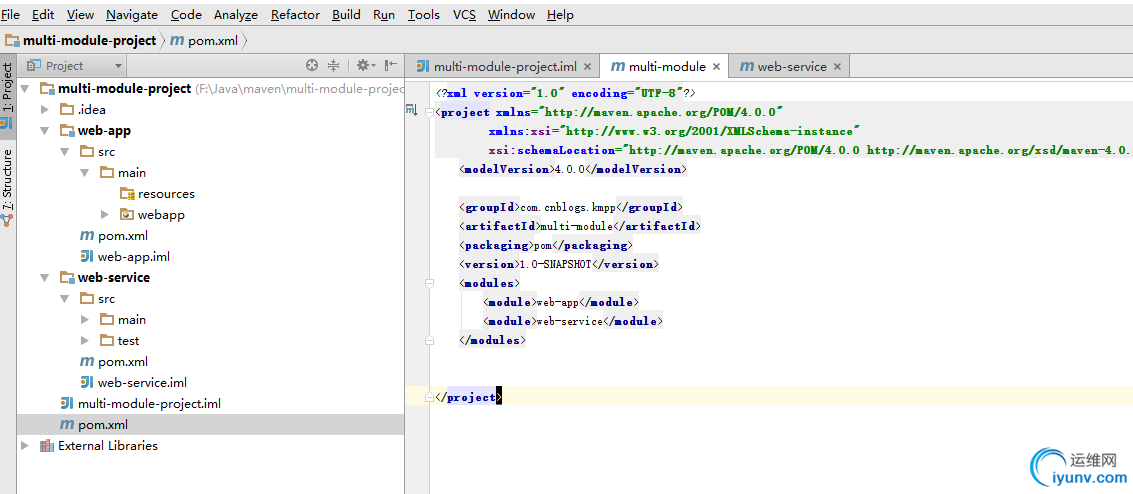Screen dimensions: 1133x494
Task: Select the webapp folder icon
Action: click(x=127, y=214)
